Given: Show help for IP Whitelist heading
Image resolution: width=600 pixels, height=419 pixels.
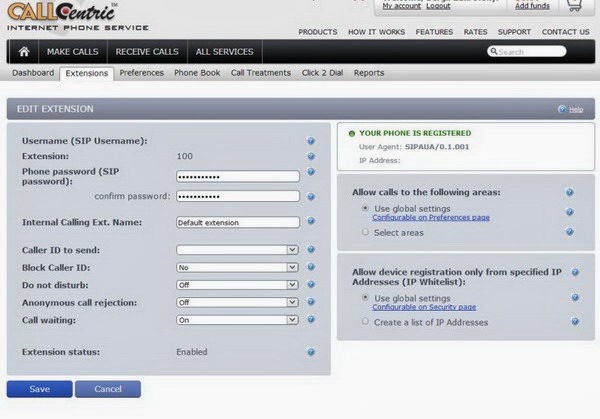Looking at the screenshot, I should click(x=575, y=272).
